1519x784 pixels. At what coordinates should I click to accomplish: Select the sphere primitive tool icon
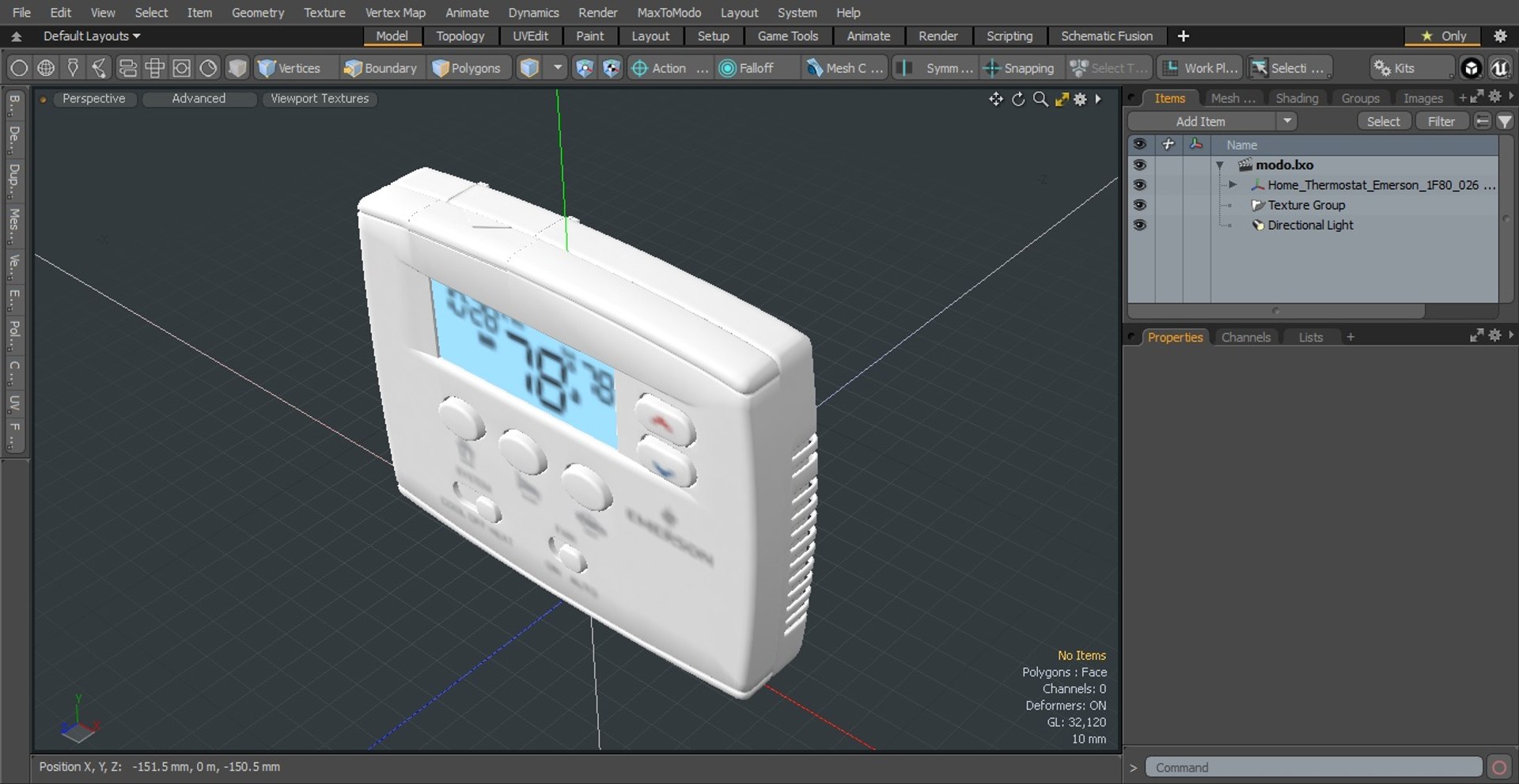coord(19,68)
